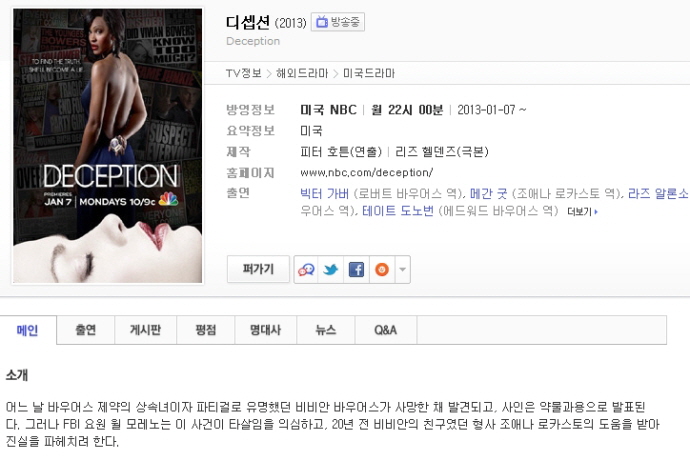Image resolution: width=690 pixels, height=461 pixels.
Task: Share via the Facebook icon
Action: pyautogui.click(x=356, y=269)
